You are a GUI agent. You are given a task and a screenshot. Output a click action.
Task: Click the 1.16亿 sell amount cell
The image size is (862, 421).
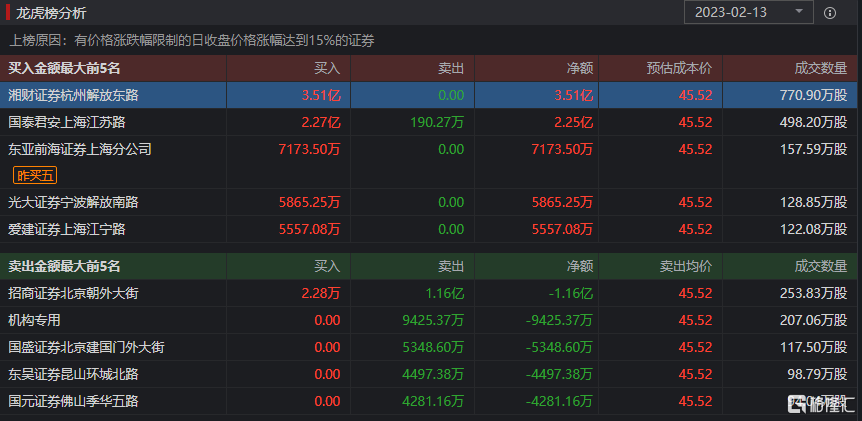point(445,293)
